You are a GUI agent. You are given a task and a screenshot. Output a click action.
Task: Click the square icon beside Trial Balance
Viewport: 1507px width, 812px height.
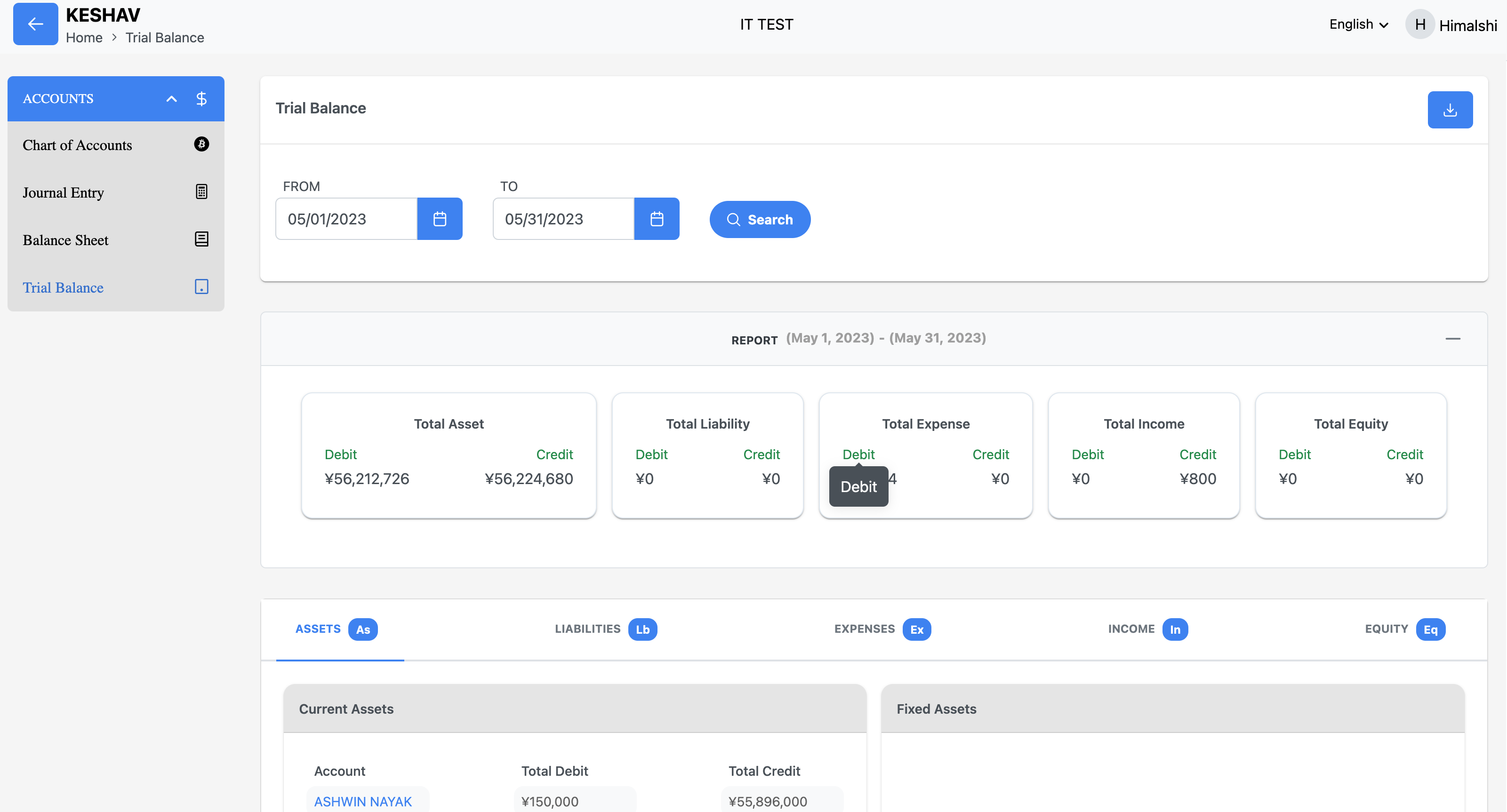click(x=201, y=287)
